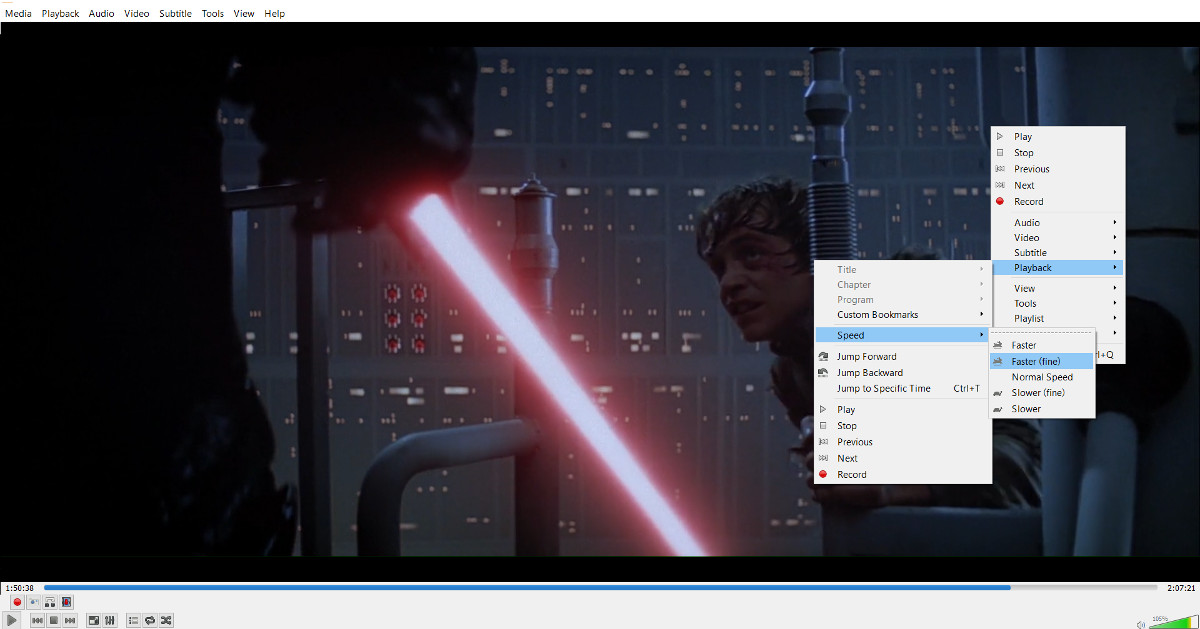Select Next in the main context menu

tap(1058, 185)
